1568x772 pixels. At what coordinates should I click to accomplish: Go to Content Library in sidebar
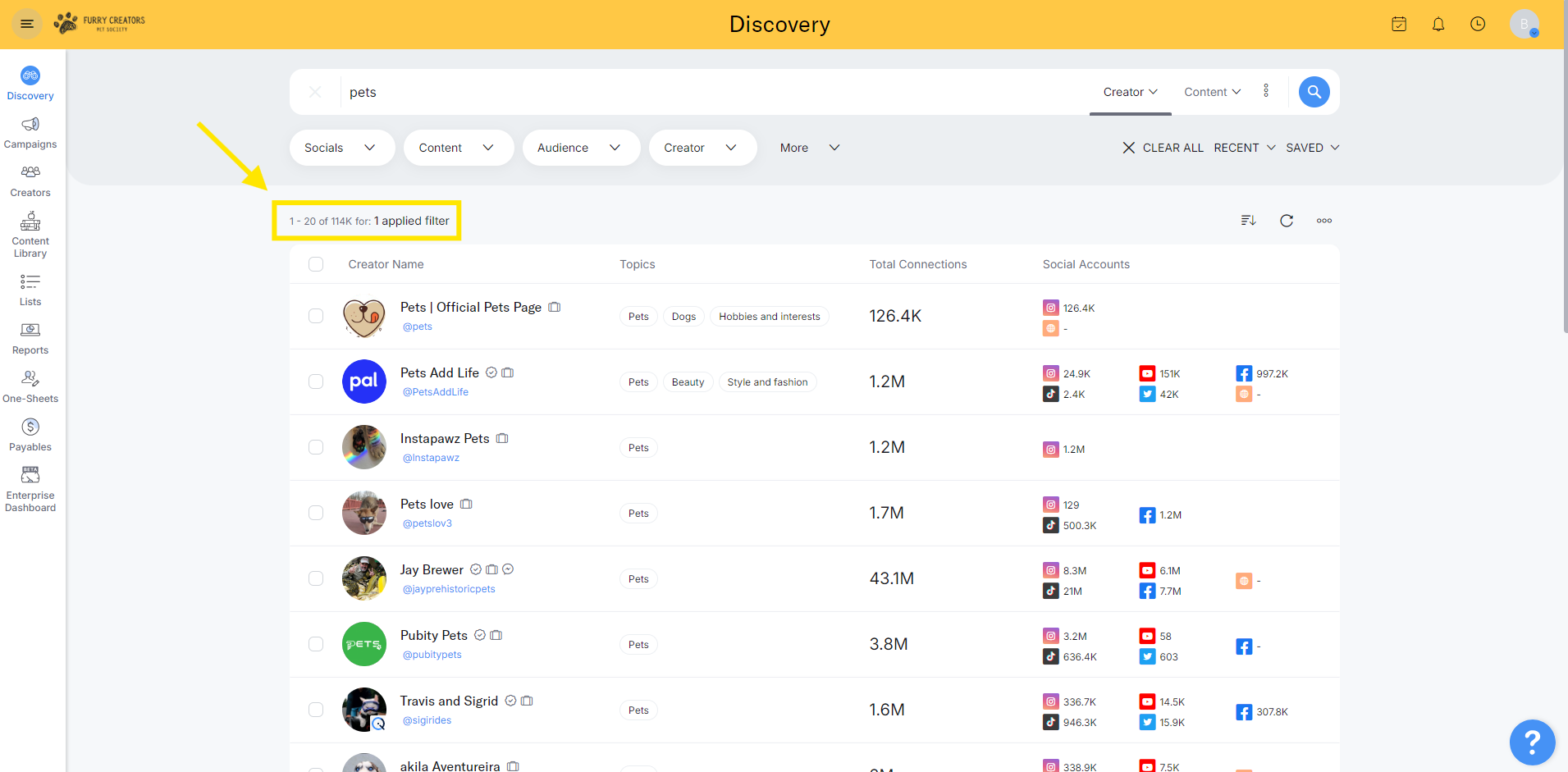click(30, 235)
